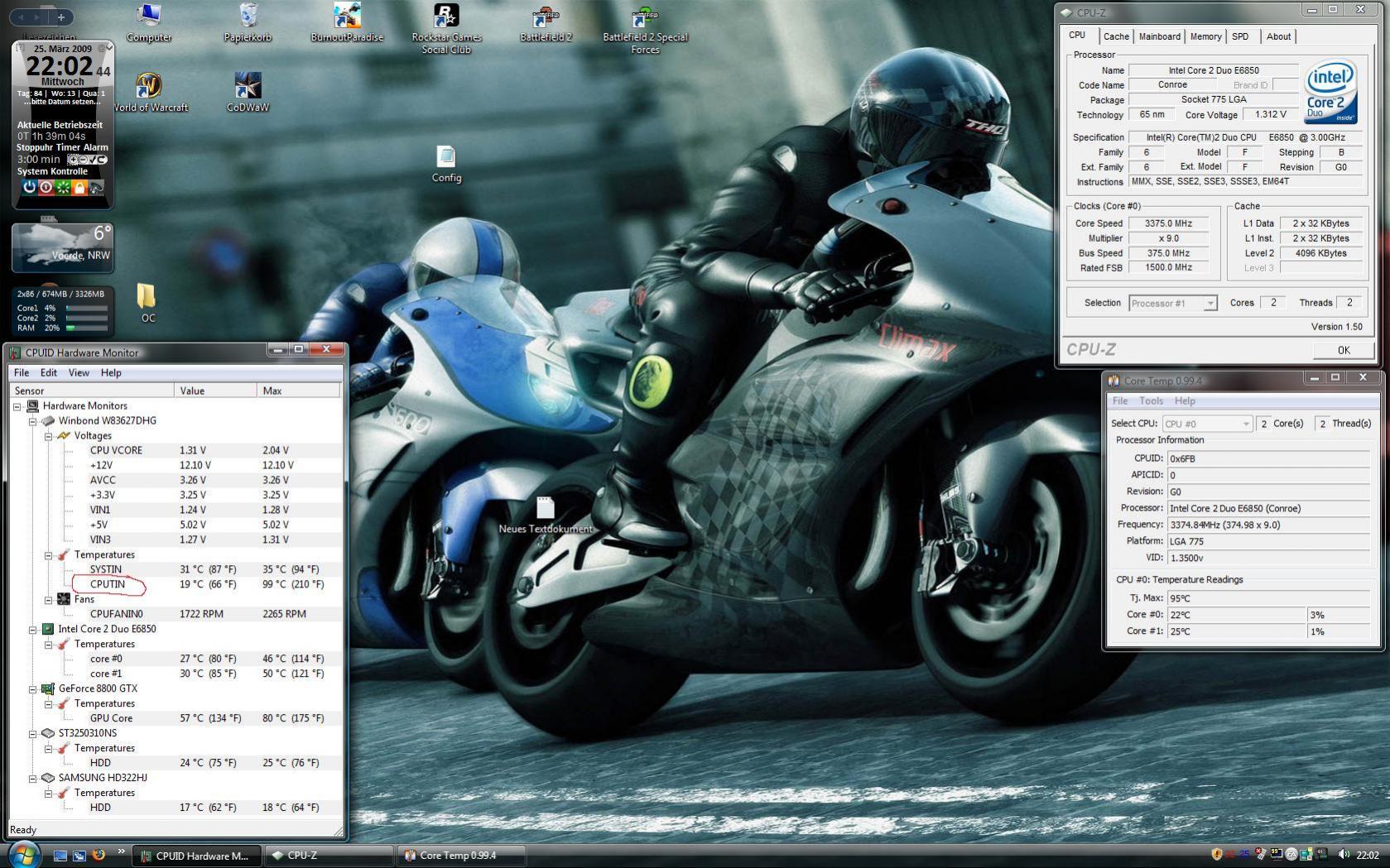Collapse the SAMSUNG HD322HJ drive node
The image size is (1390, 868).
[33, 779]
